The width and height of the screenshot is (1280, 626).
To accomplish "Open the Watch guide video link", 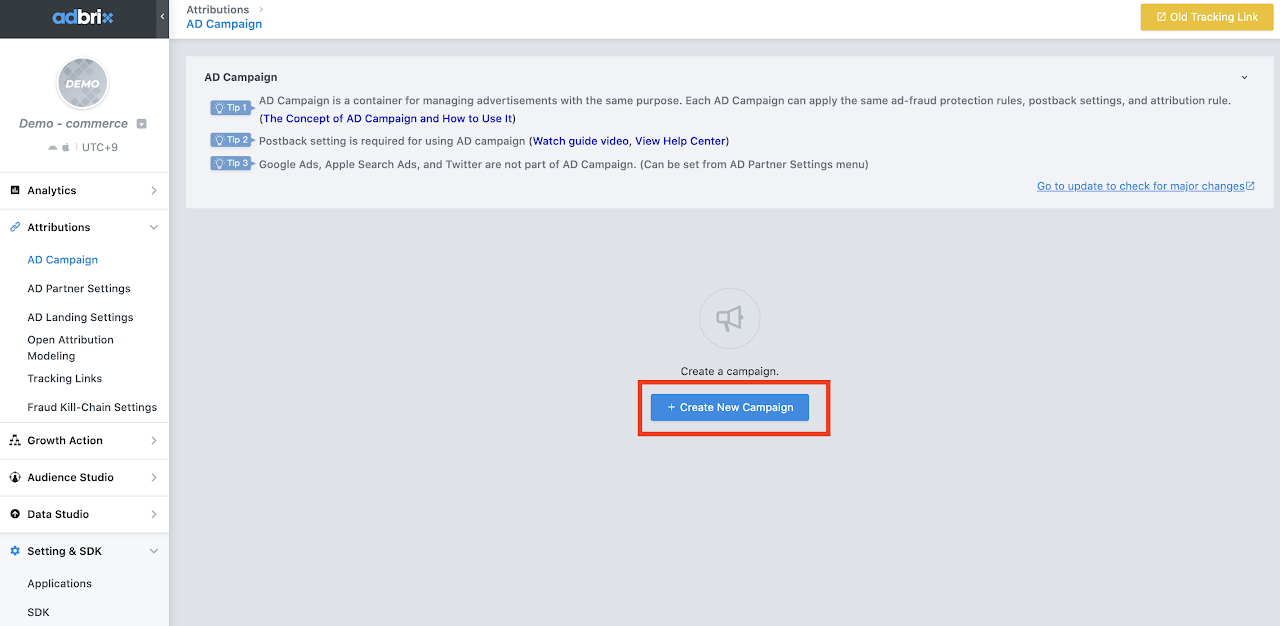I will 580,141.
